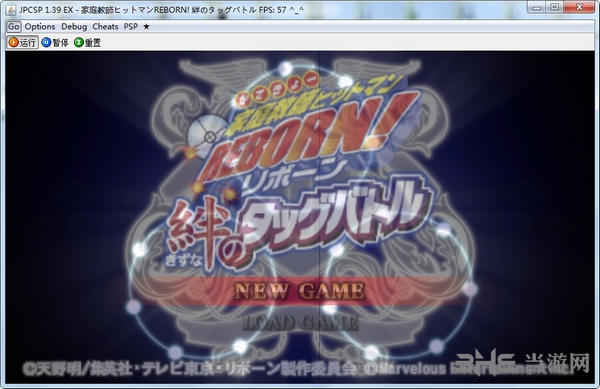
Task: Select NEW GAME on the title screen
Action: point(299,291)
